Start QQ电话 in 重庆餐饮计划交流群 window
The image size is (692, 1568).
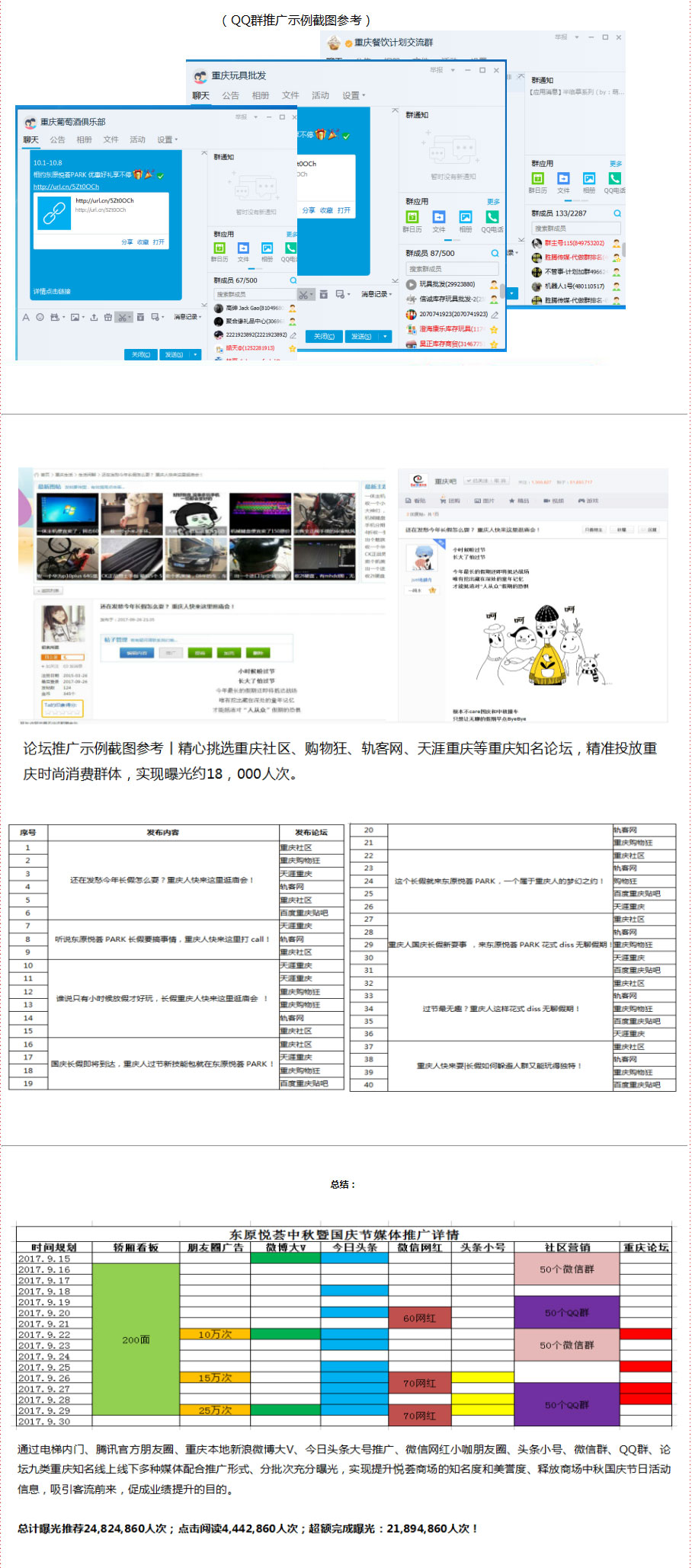point(614,178)
